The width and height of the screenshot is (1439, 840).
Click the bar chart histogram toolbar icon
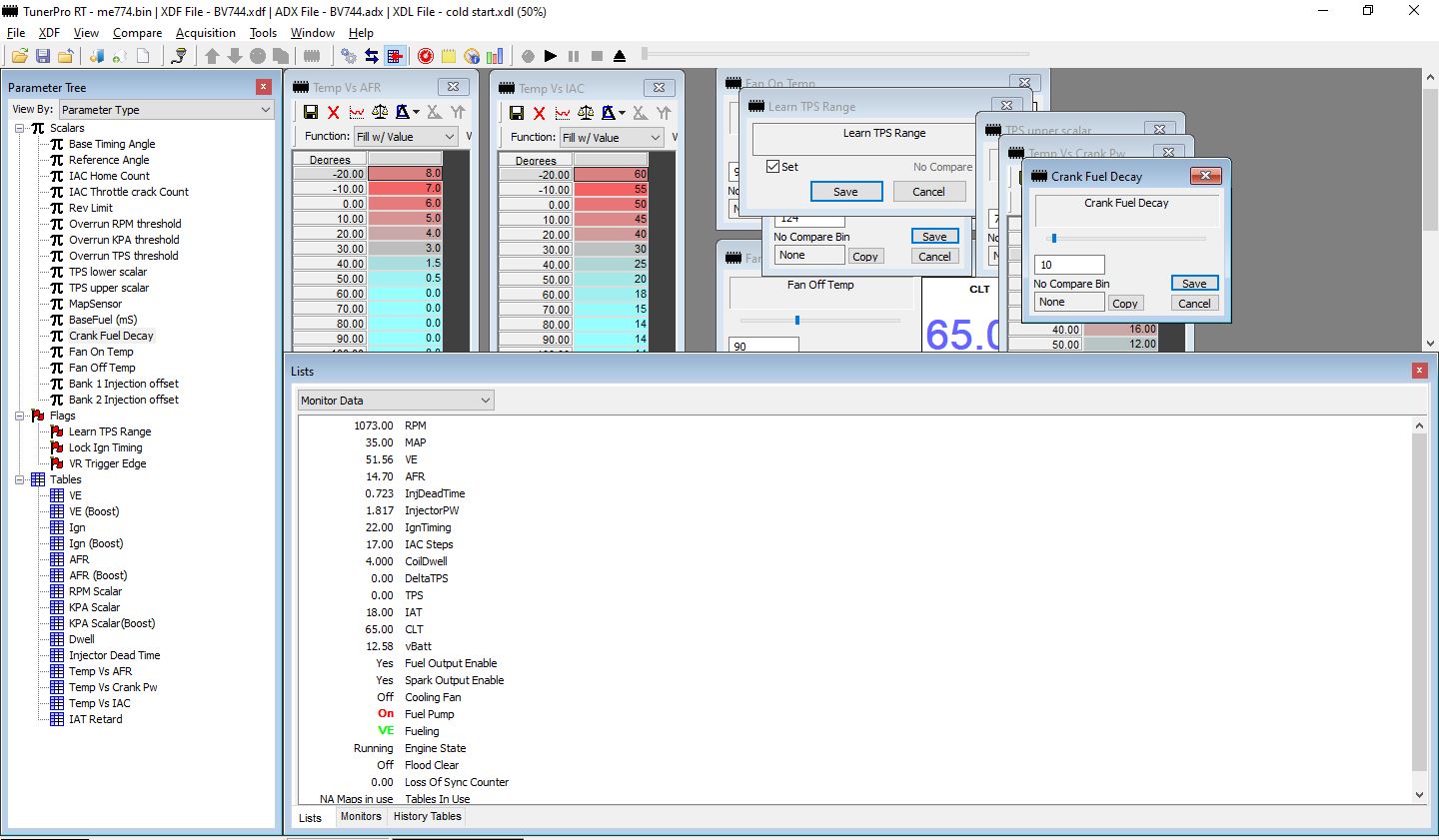click(x=495, y=56)
